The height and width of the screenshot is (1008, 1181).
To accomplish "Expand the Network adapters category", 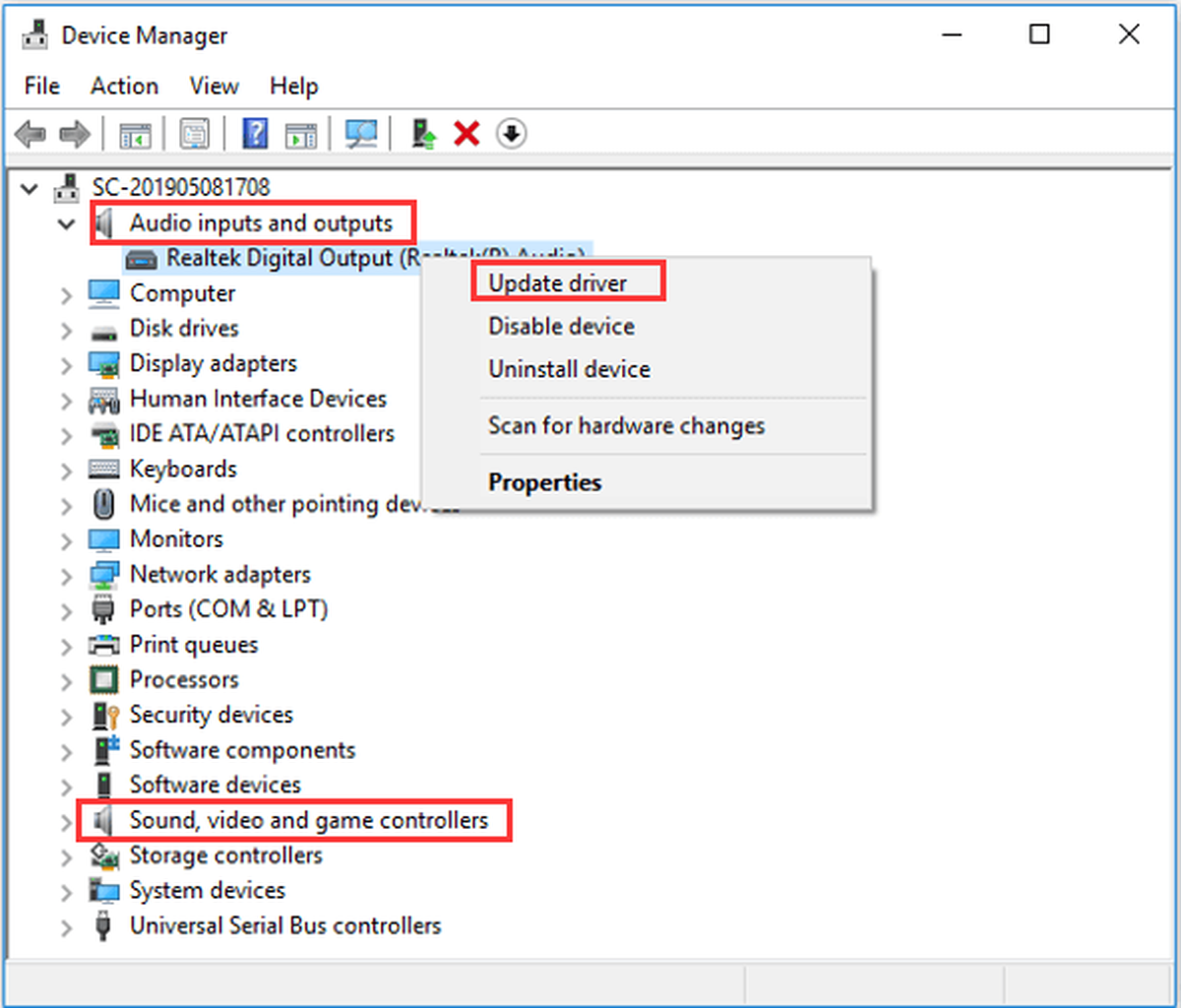I will 67,575.
